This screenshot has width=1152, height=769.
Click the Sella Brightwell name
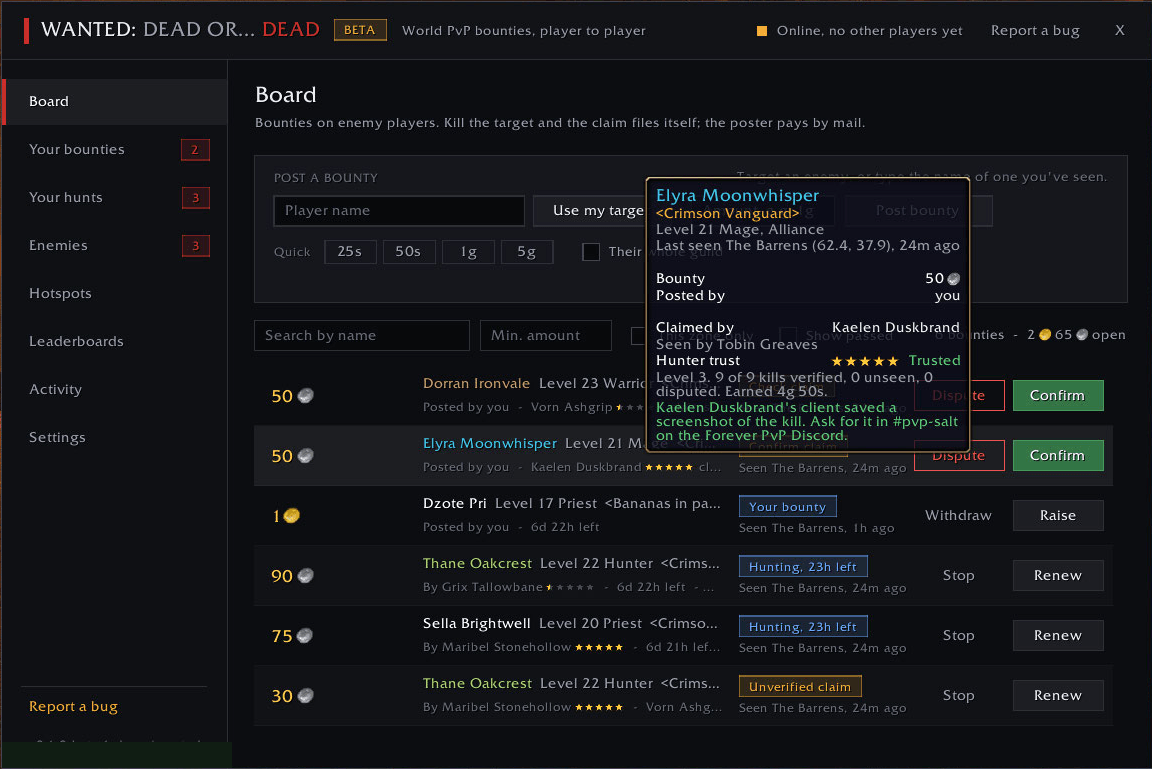(476, 624)
